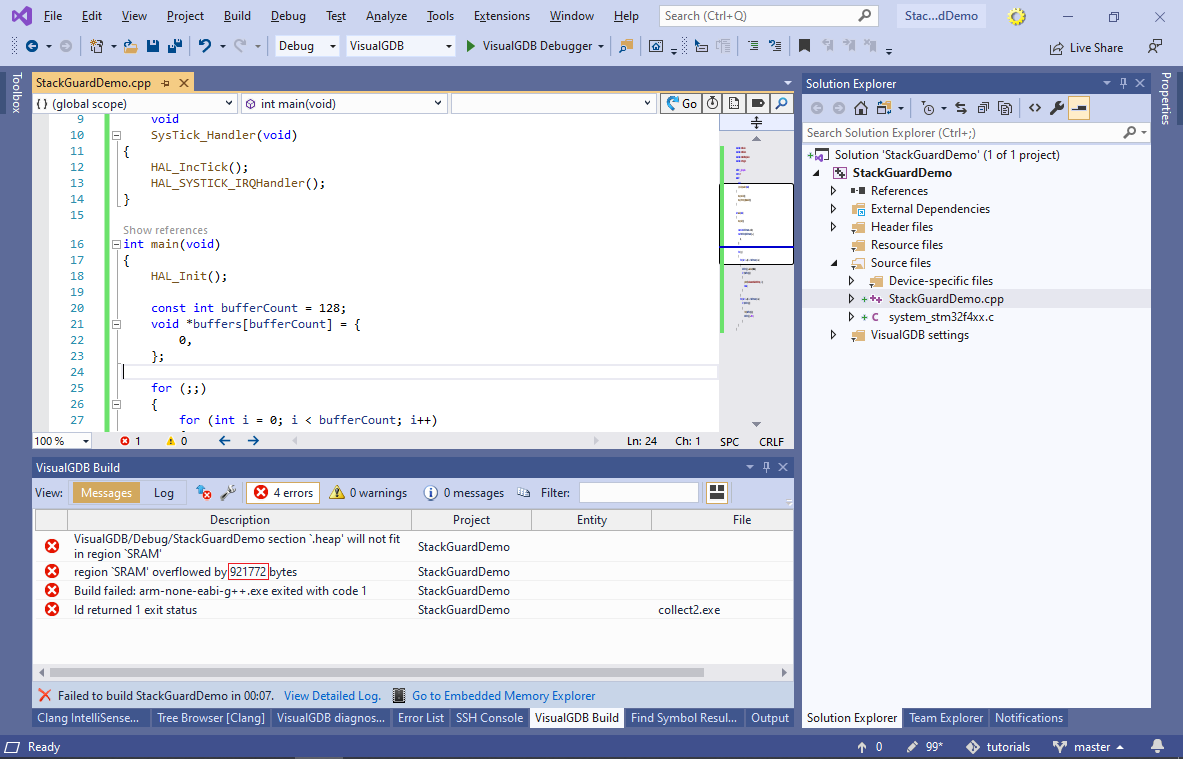
Task: Click the editor minimap scroll preview
Action: pos(757,224)
